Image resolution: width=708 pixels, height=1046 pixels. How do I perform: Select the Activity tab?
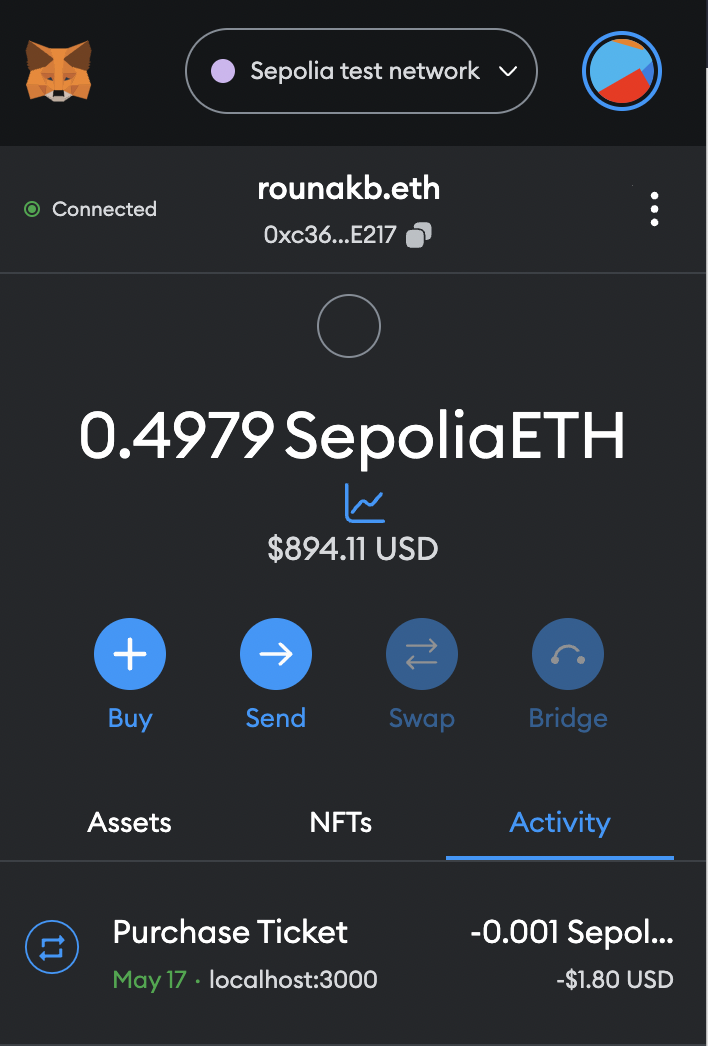[560, 823]
